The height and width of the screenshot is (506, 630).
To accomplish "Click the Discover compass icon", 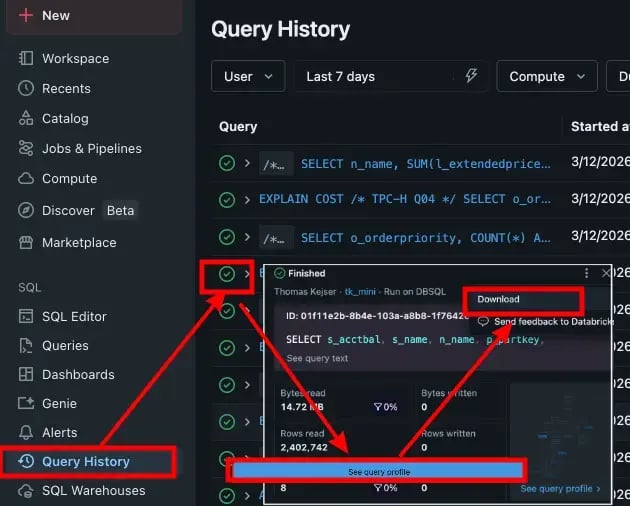I will pyautogui.click(x=26, y=210).
